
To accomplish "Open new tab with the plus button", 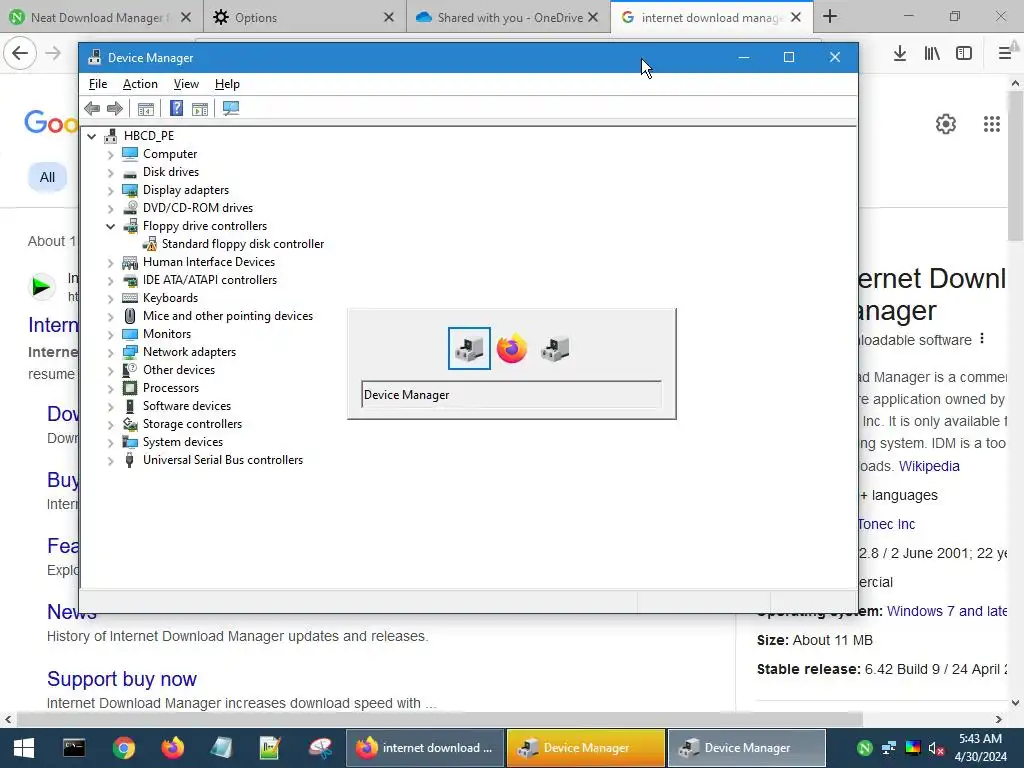I will point(829,16).
